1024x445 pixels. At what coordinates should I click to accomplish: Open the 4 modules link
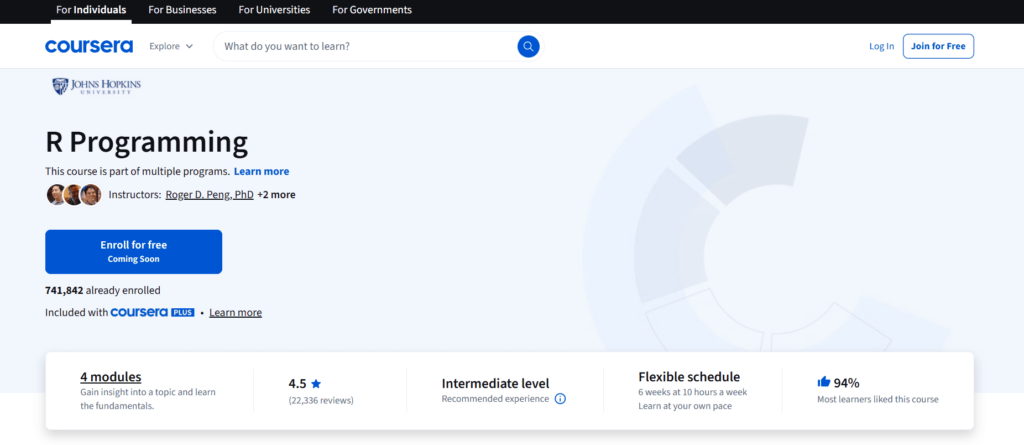(111, 377)
